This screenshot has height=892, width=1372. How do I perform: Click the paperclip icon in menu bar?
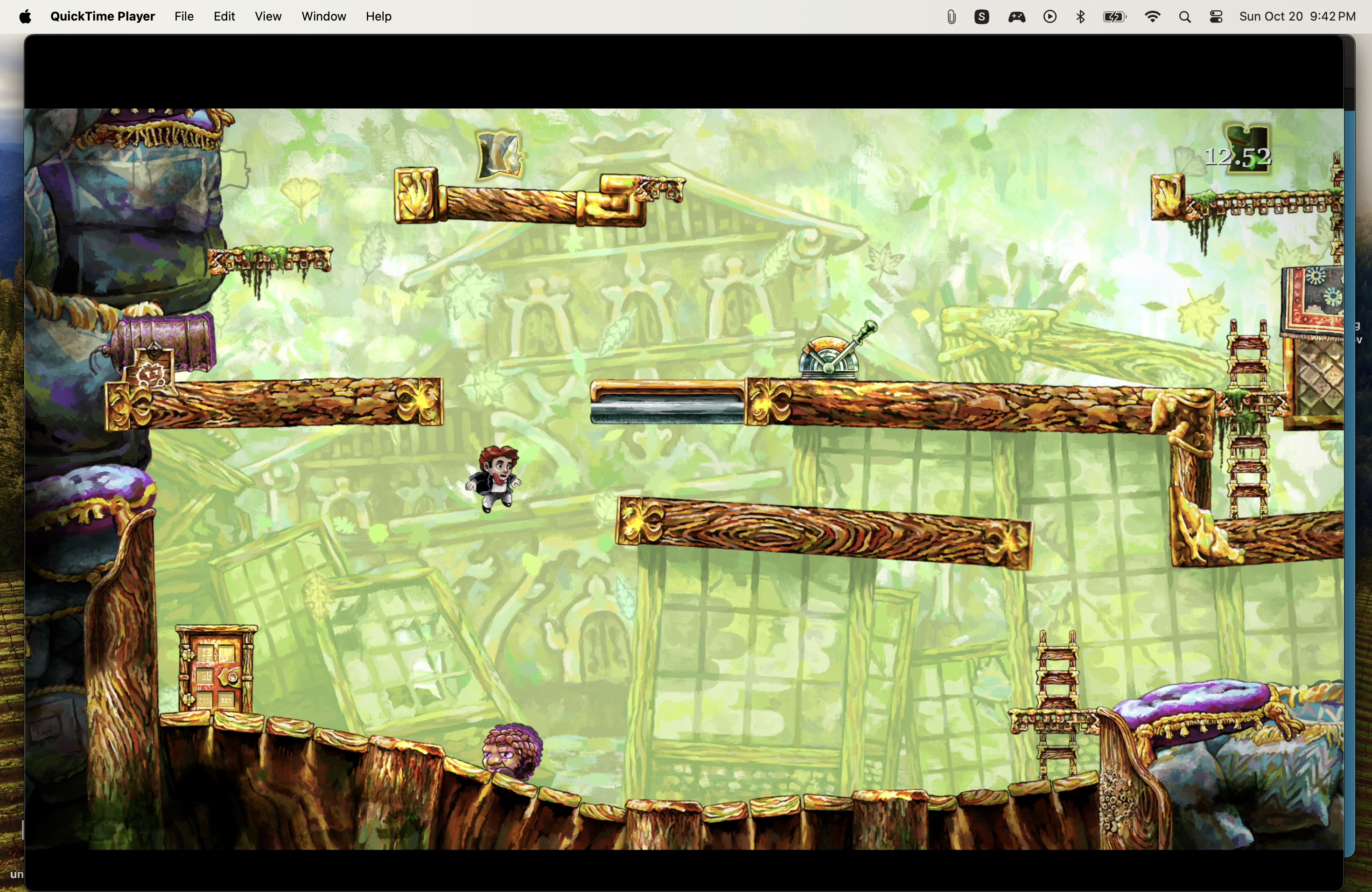pyautogui.click(x=951, y=17)
